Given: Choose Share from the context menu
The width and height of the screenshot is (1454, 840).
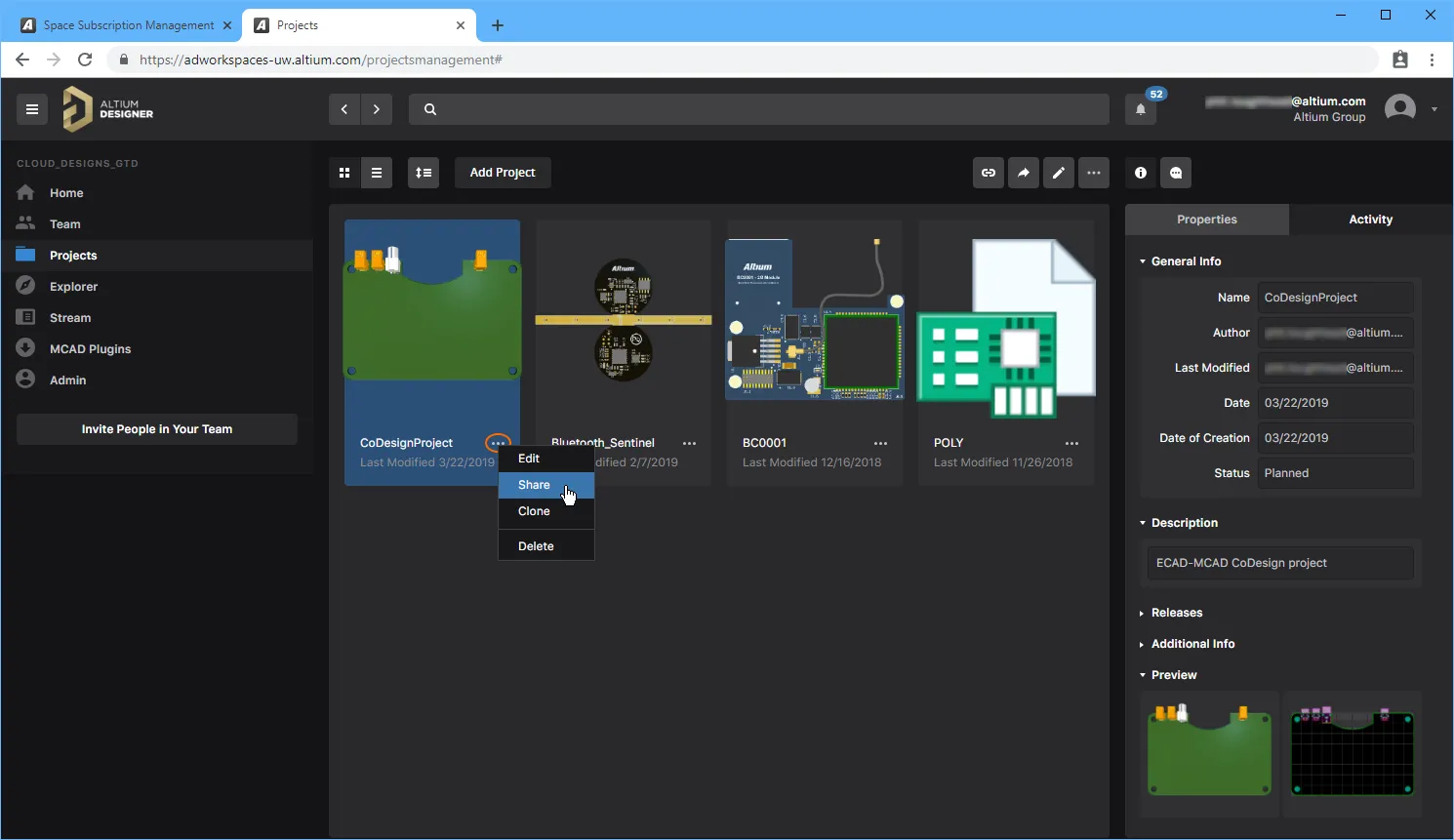Looking at the screenshot, I should click(546, 485).
